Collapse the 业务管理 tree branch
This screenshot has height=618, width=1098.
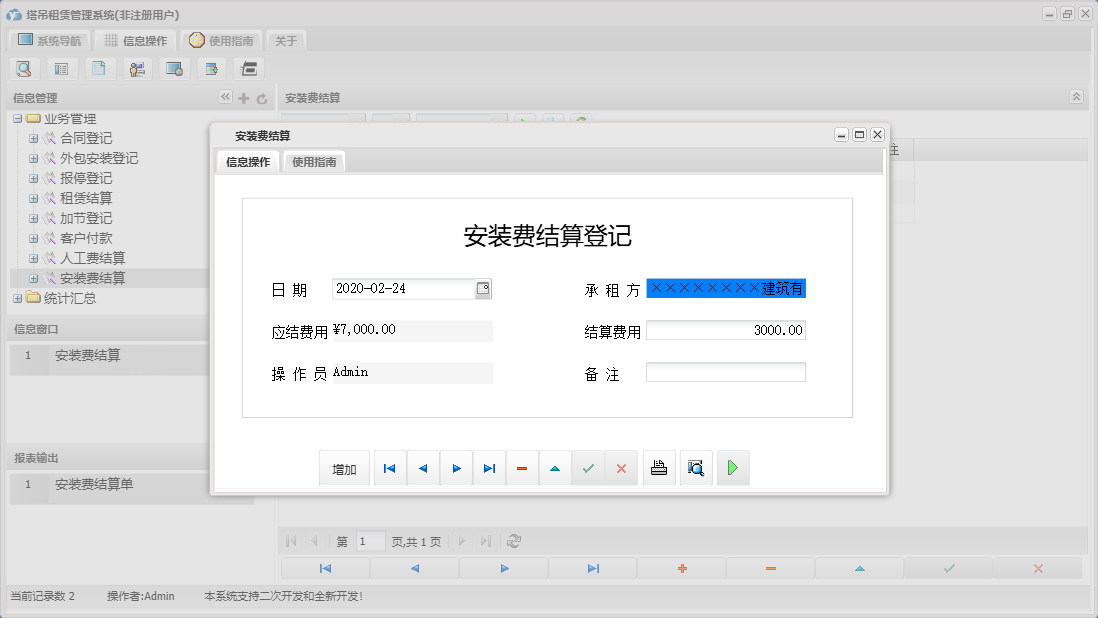coord(17,118)
